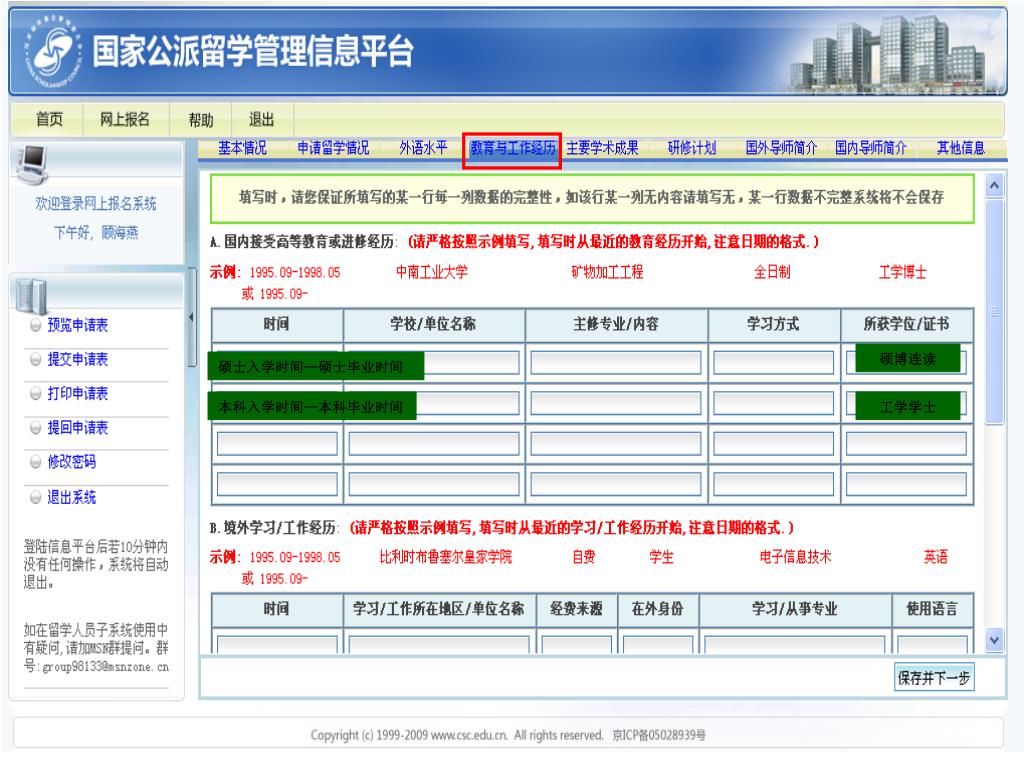
Task: Click the bullet icon beside 退出系统
Action: [36, 498]
